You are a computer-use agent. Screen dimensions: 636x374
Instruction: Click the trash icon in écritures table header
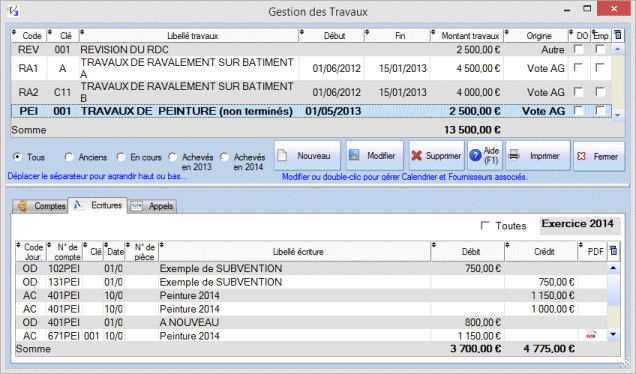[614, 251]
